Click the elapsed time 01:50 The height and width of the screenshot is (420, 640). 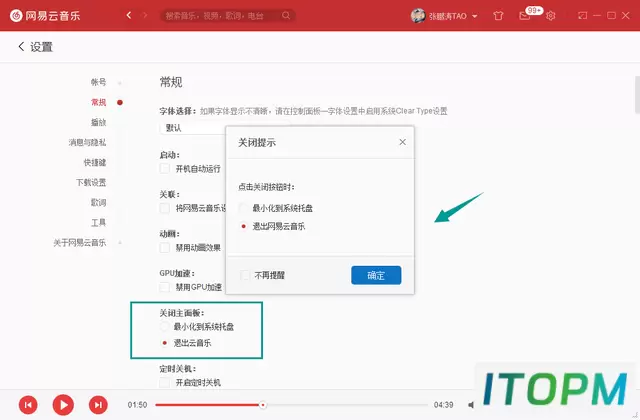tap(137, 405)
